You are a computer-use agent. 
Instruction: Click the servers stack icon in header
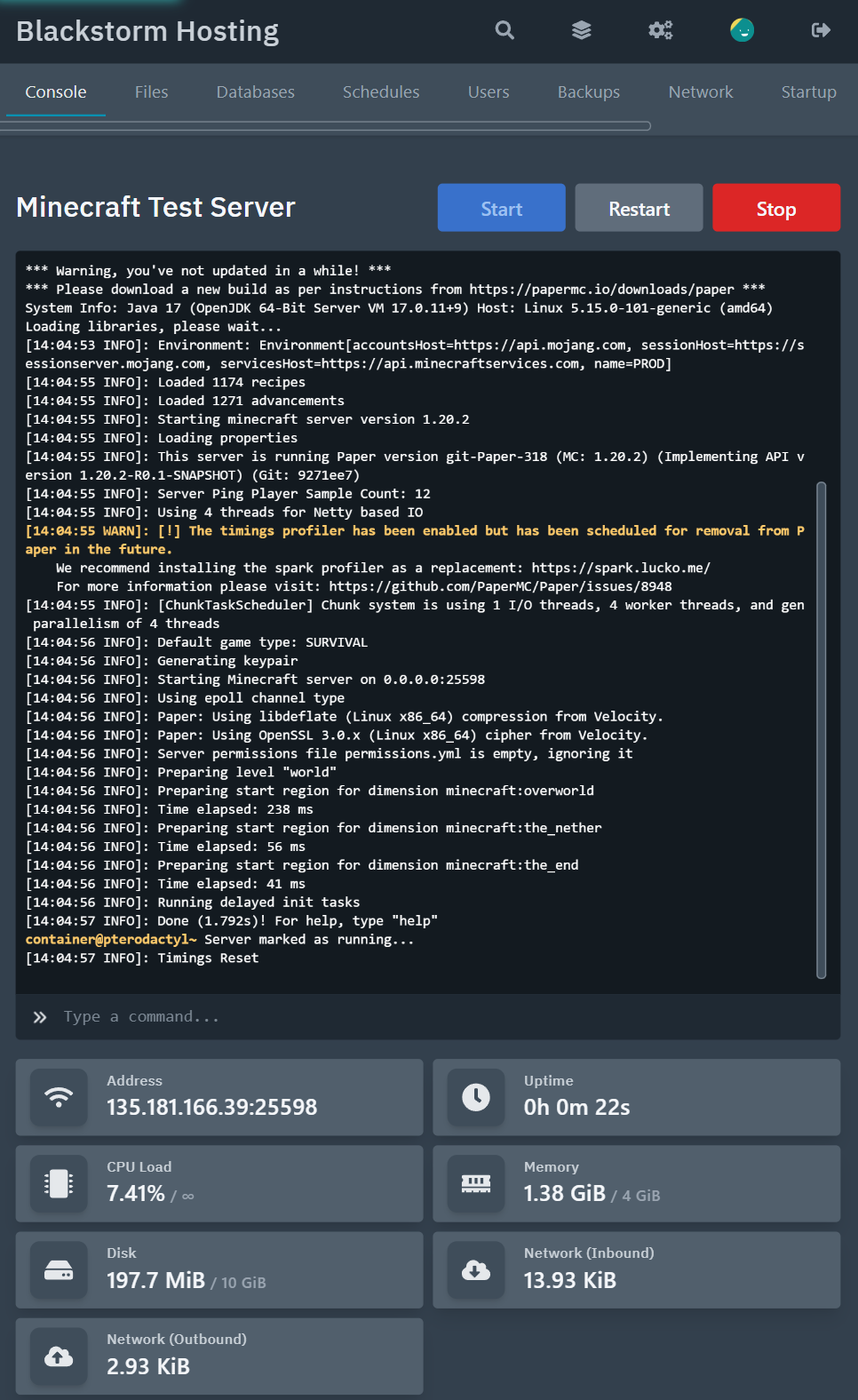582,30
